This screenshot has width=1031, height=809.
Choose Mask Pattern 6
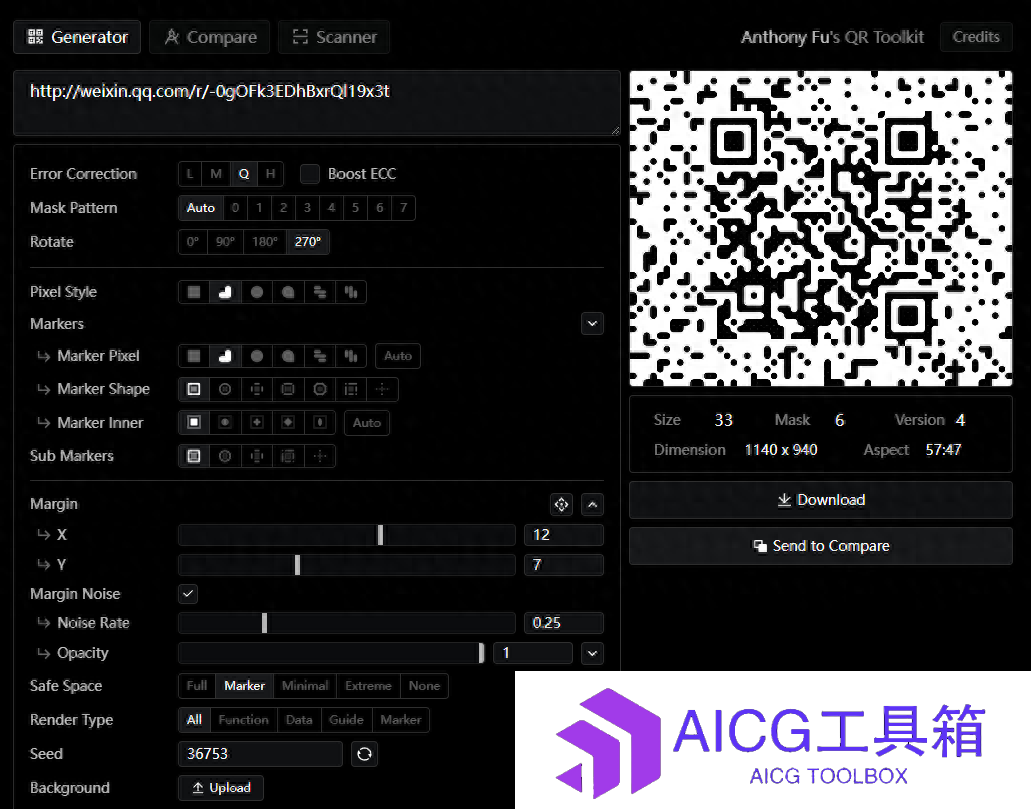pyautogui.click(x=379, y=208)
